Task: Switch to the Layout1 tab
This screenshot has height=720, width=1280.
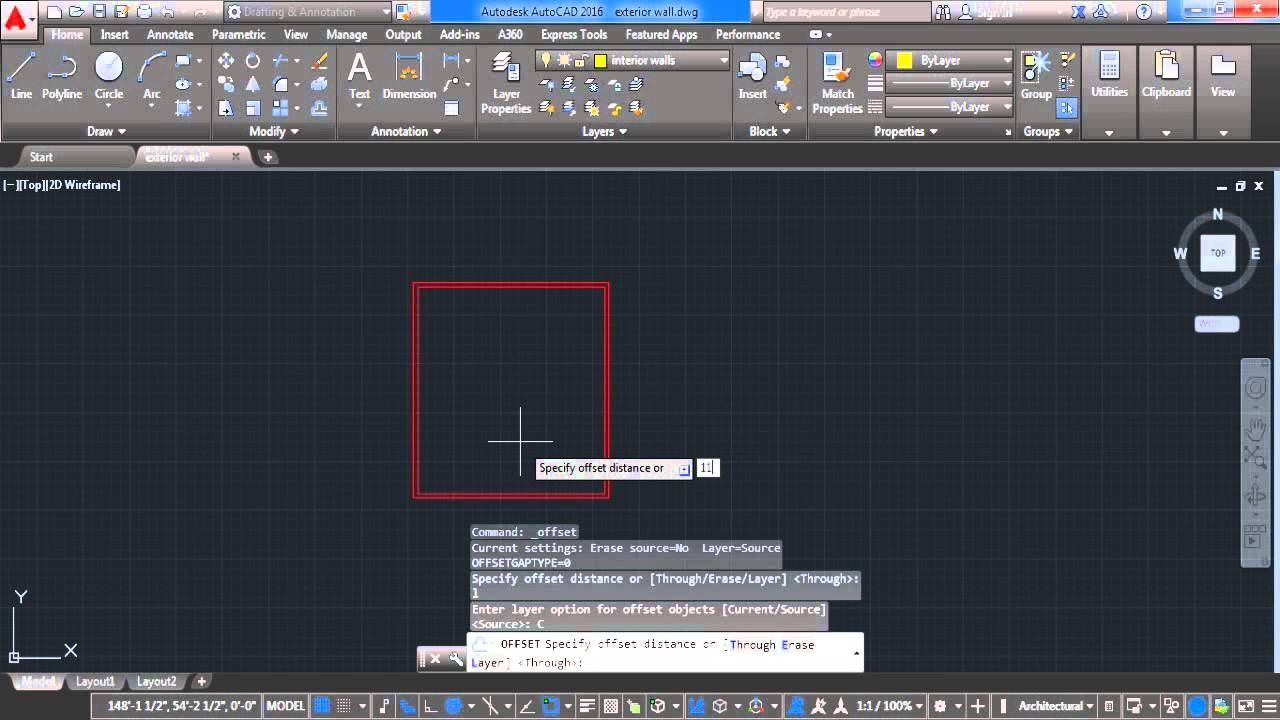Action: tap(96, 682)
